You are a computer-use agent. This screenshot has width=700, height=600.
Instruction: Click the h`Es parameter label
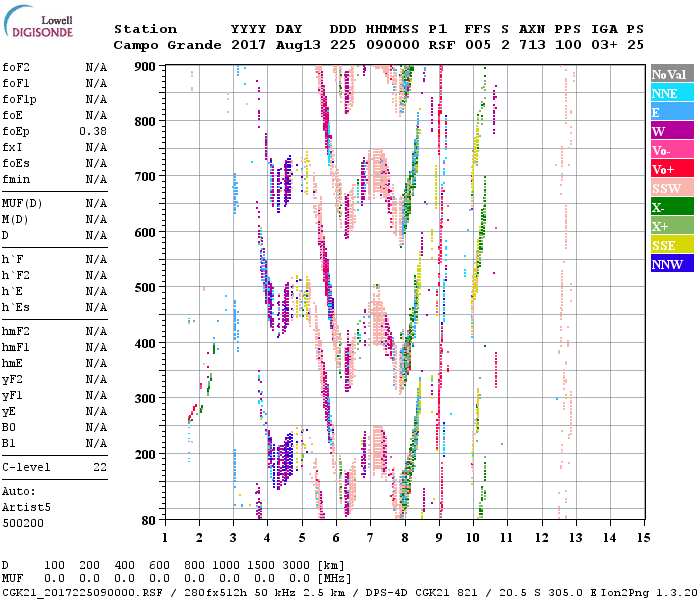click(x=16, y=308)
